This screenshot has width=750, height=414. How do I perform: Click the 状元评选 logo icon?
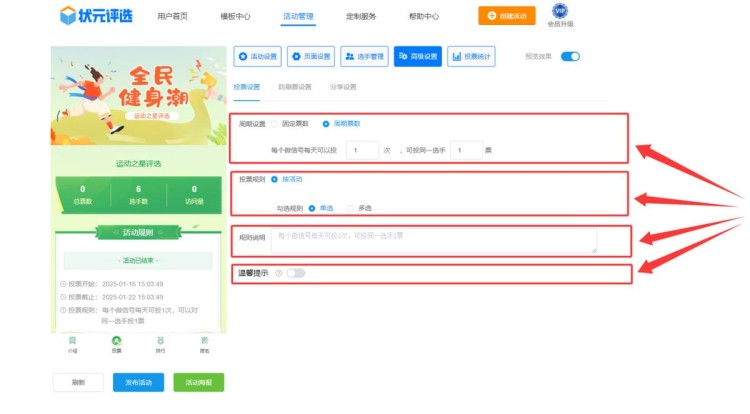pyautogui.click(x=67, y=15)
